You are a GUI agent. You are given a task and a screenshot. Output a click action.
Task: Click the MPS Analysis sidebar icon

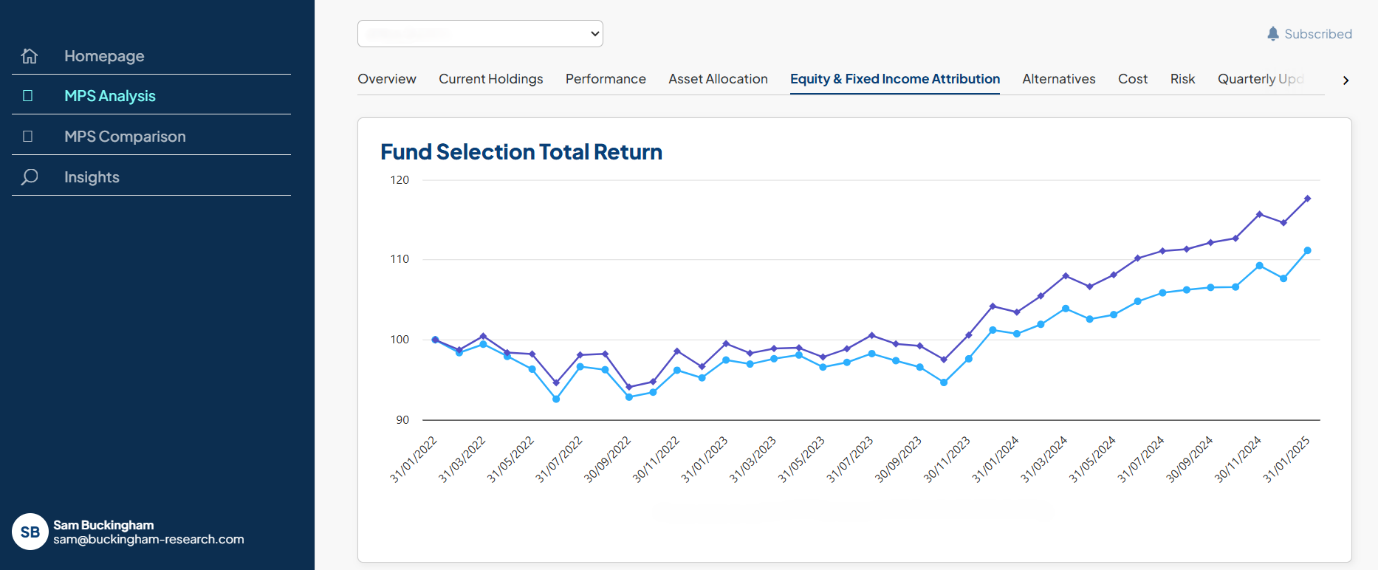point(28,96)
